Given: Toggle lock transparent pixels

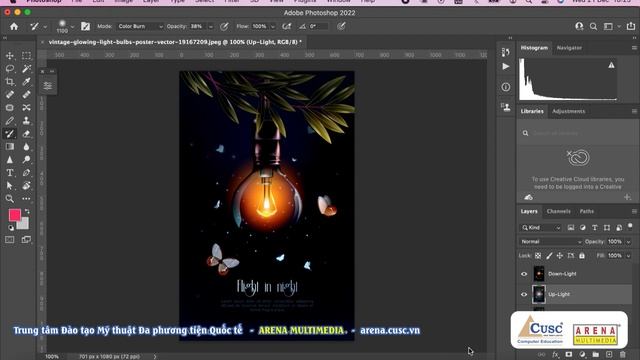Looking at the screenshot, I should tap(538, 256).
